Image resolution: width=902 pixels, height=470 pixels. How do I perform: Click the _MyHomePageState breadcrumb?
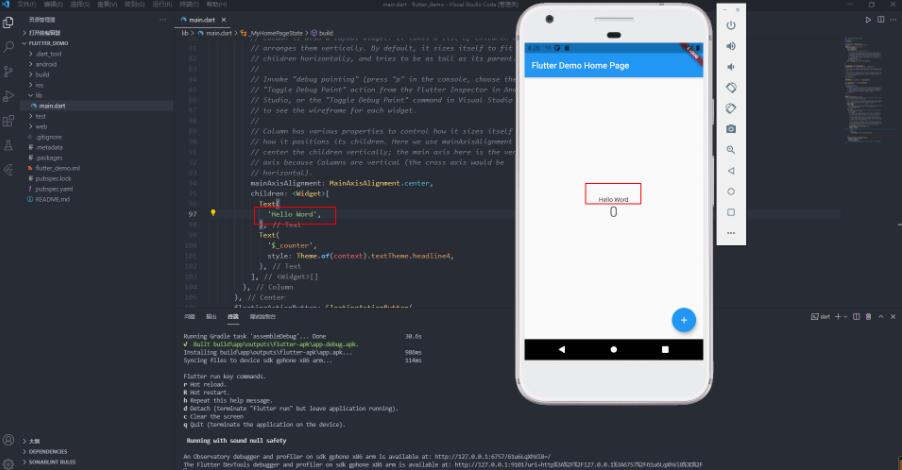pos(276,33)
